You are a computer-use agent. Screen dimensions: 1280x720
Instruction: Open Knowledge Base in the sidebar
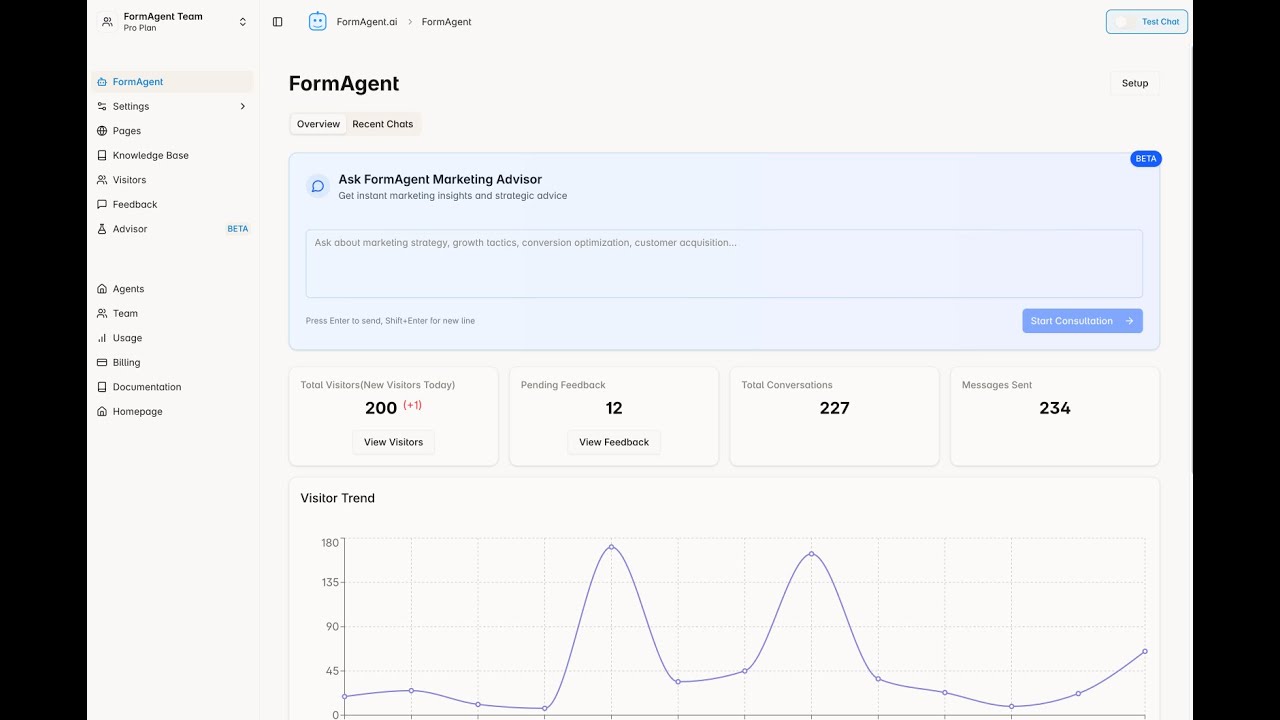[x=173, y=155]
